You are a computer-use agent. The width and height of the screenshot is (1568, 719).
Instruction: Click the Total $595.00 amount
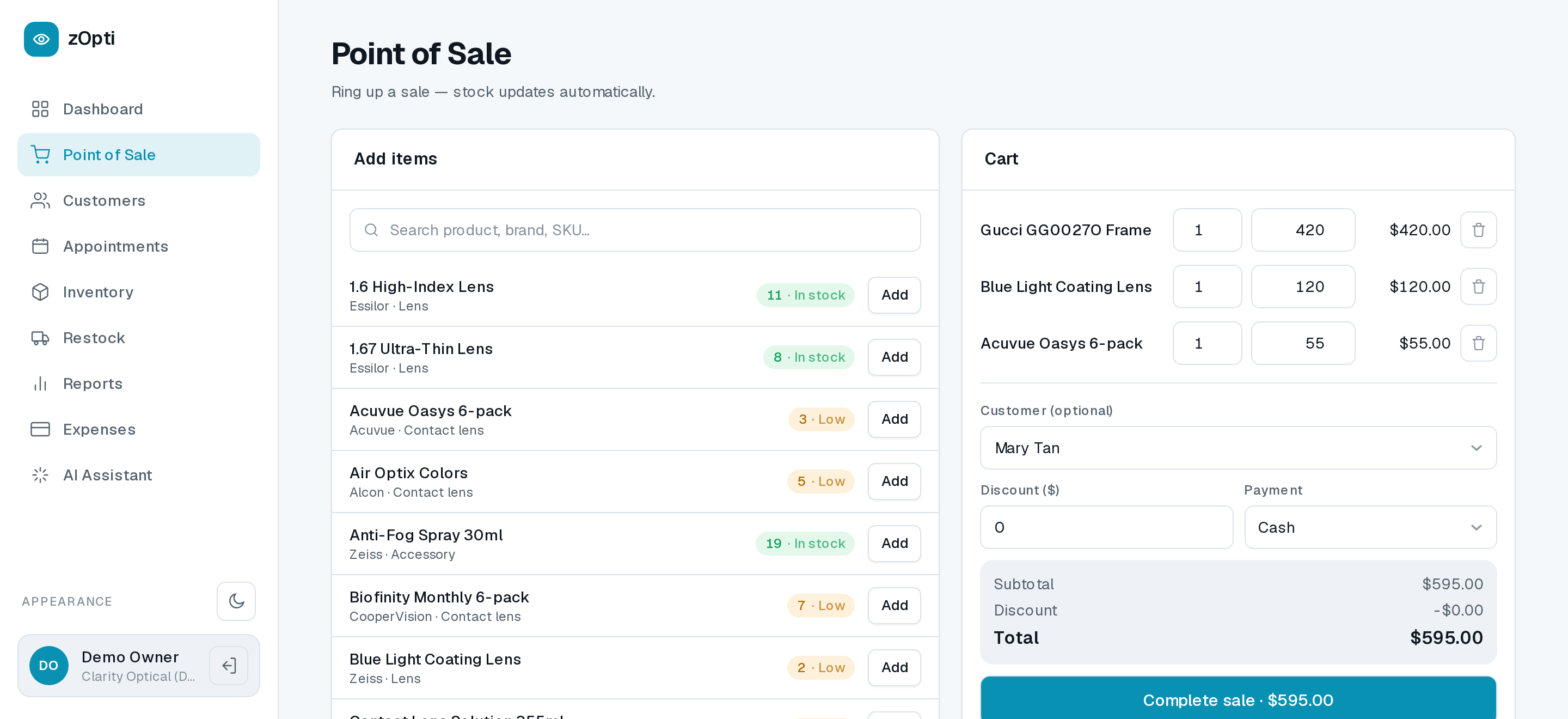[1446, 637]
